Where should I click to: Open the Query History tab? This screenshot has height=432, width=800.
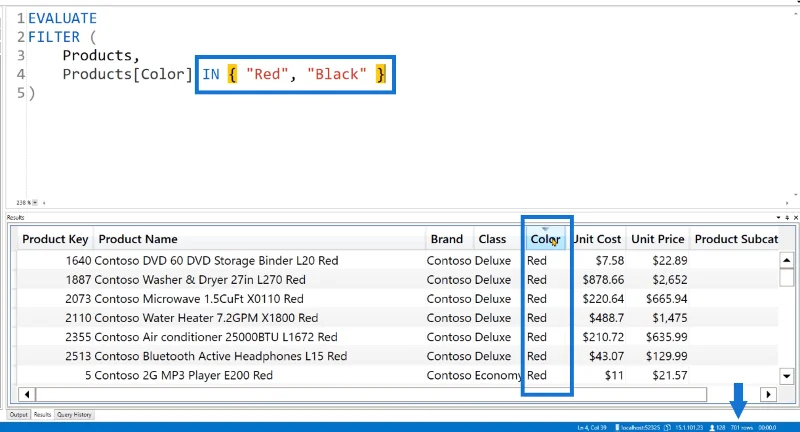(74, 415)
